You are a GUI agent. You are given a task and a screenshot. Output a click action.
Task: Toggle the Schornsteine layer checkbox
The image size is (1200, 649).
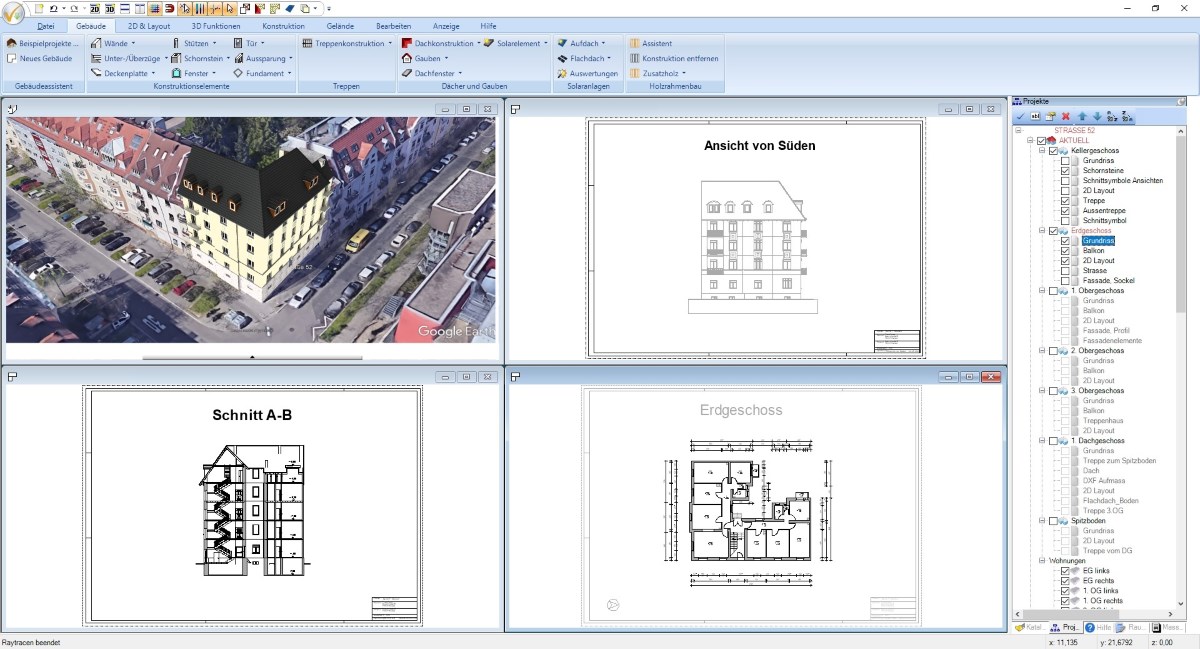pos(1065,171)
